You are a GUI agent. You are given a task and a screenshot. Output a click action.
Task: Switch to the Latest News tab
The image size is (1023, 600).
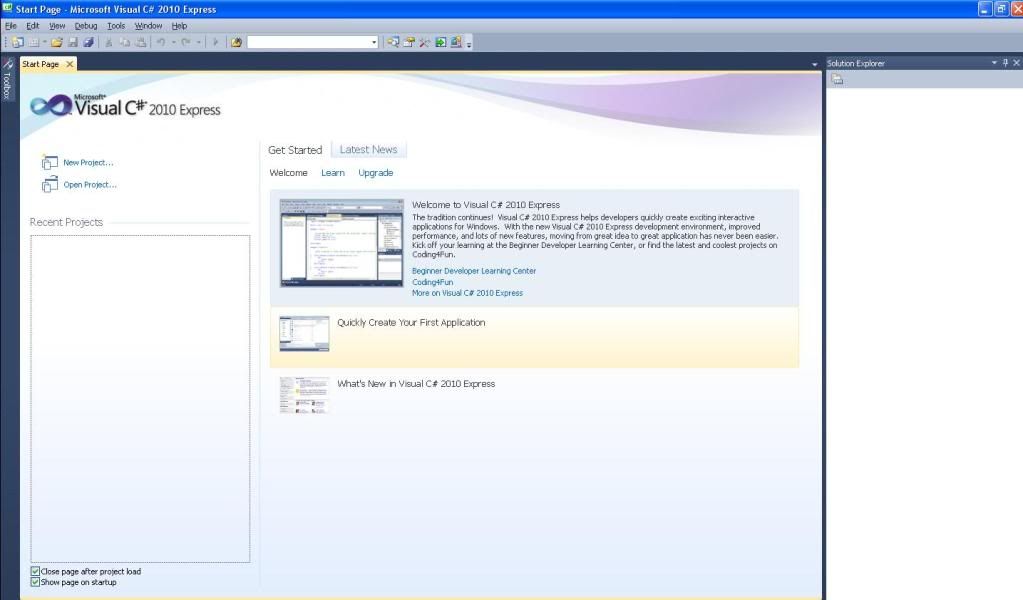[x=369, y=149]
